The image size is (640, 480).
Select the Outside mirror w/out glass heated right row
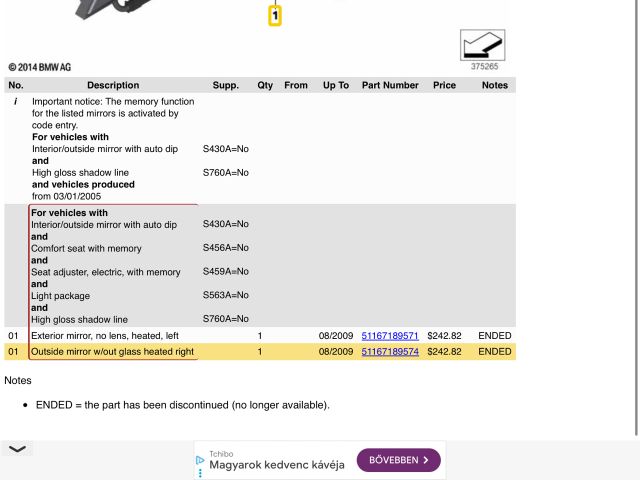pos(112,352)
